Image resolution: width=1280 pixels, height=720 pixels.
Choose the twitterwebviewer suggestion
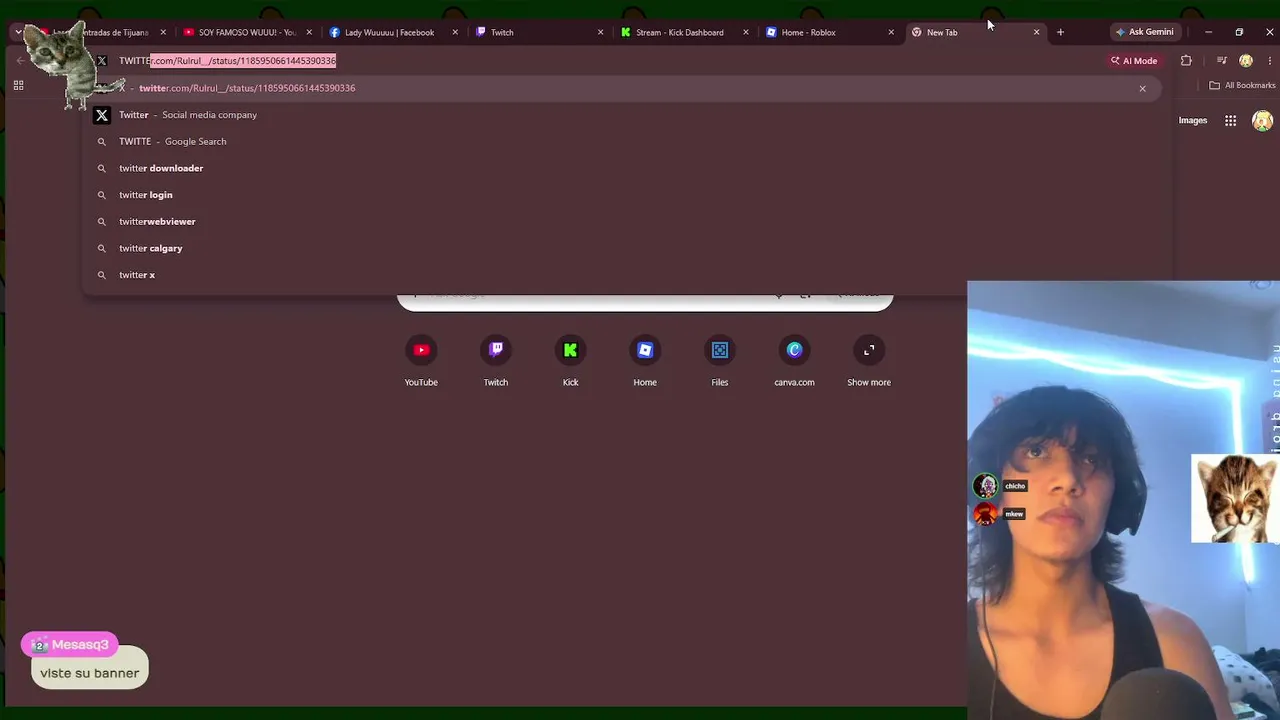[x=622, y=221]
